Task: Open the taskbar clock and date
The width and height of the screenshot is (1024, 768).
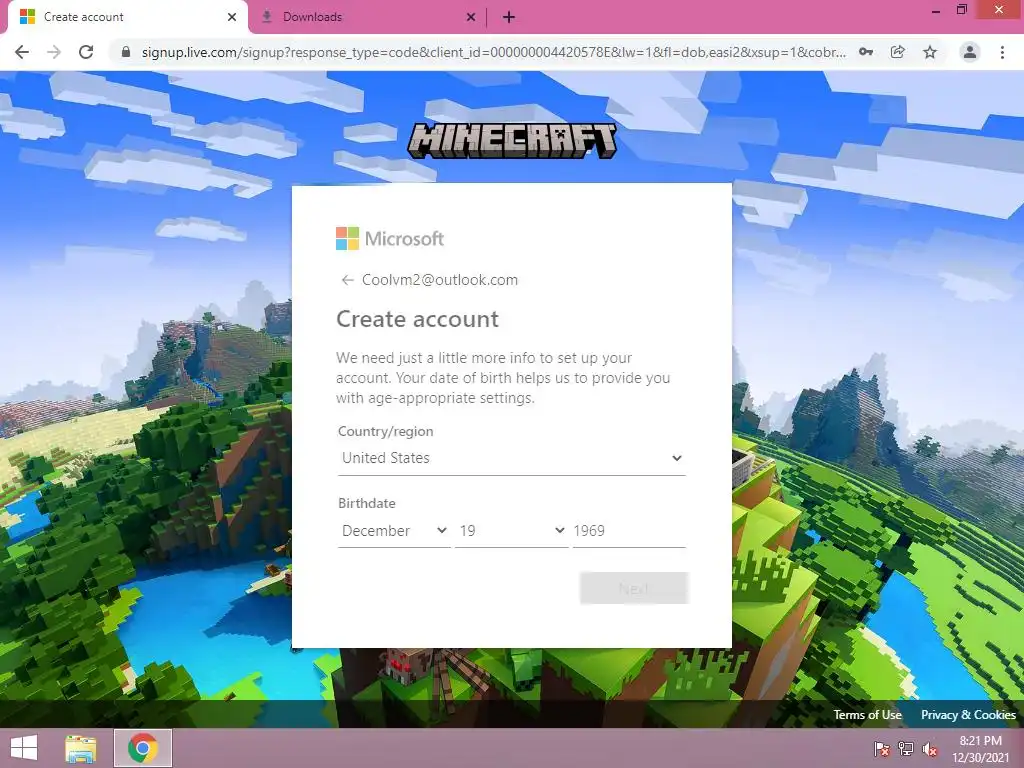Action: tap(980, 749)
